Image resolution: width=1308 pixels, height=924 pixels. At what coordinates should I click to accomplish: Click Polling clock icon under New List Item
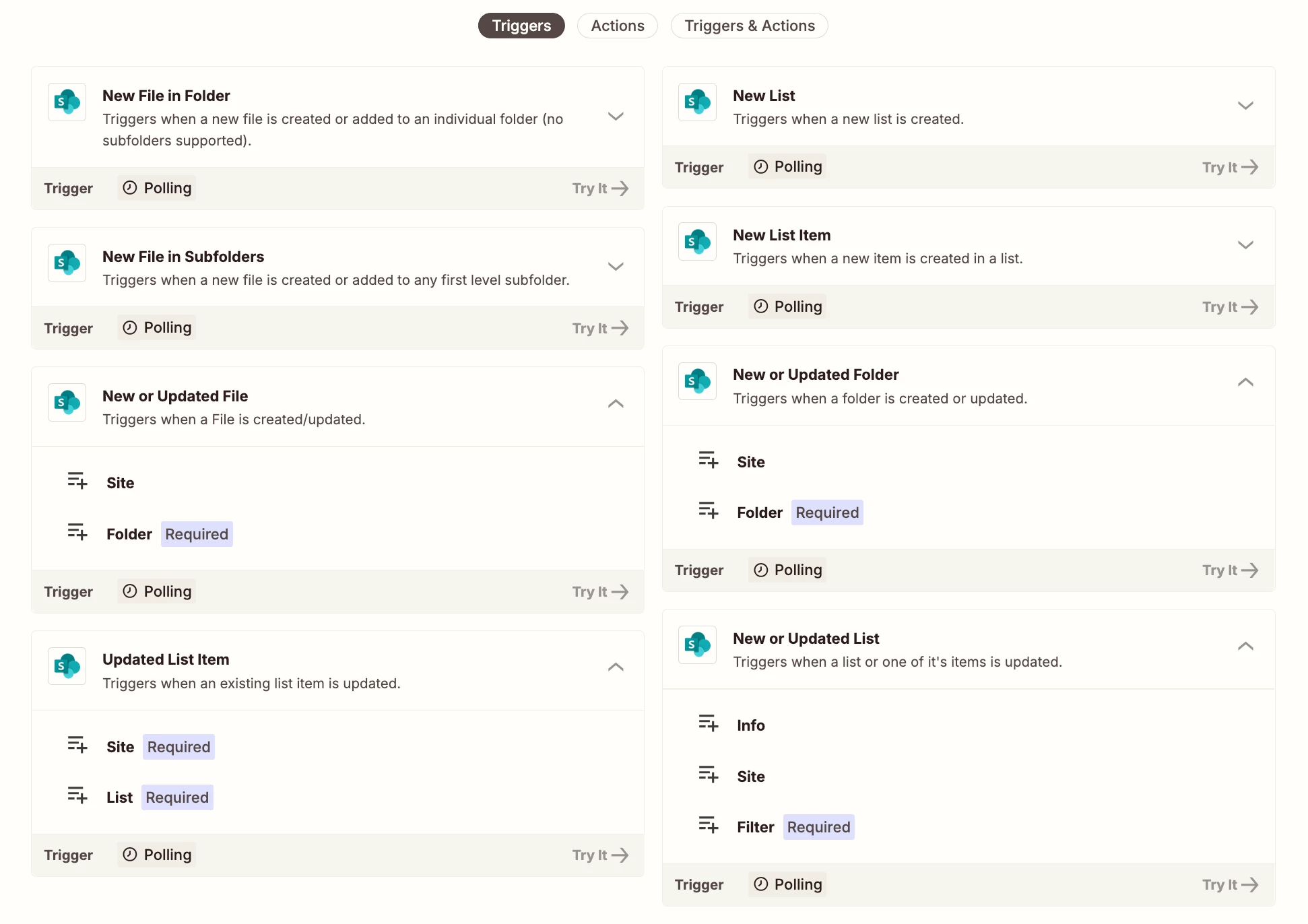(760, 306)
